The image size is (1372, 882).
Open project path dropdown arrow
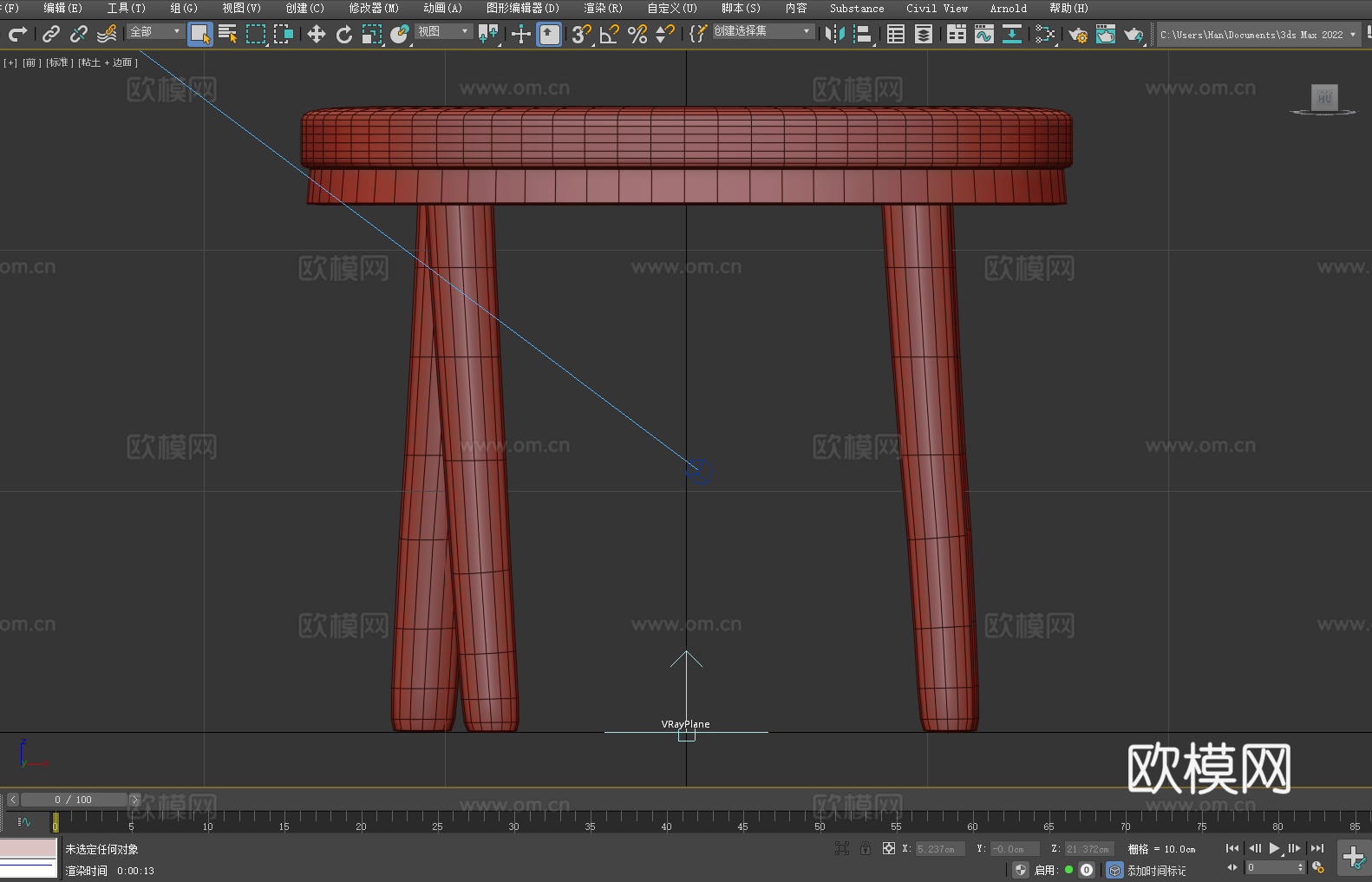[1352, 35]
